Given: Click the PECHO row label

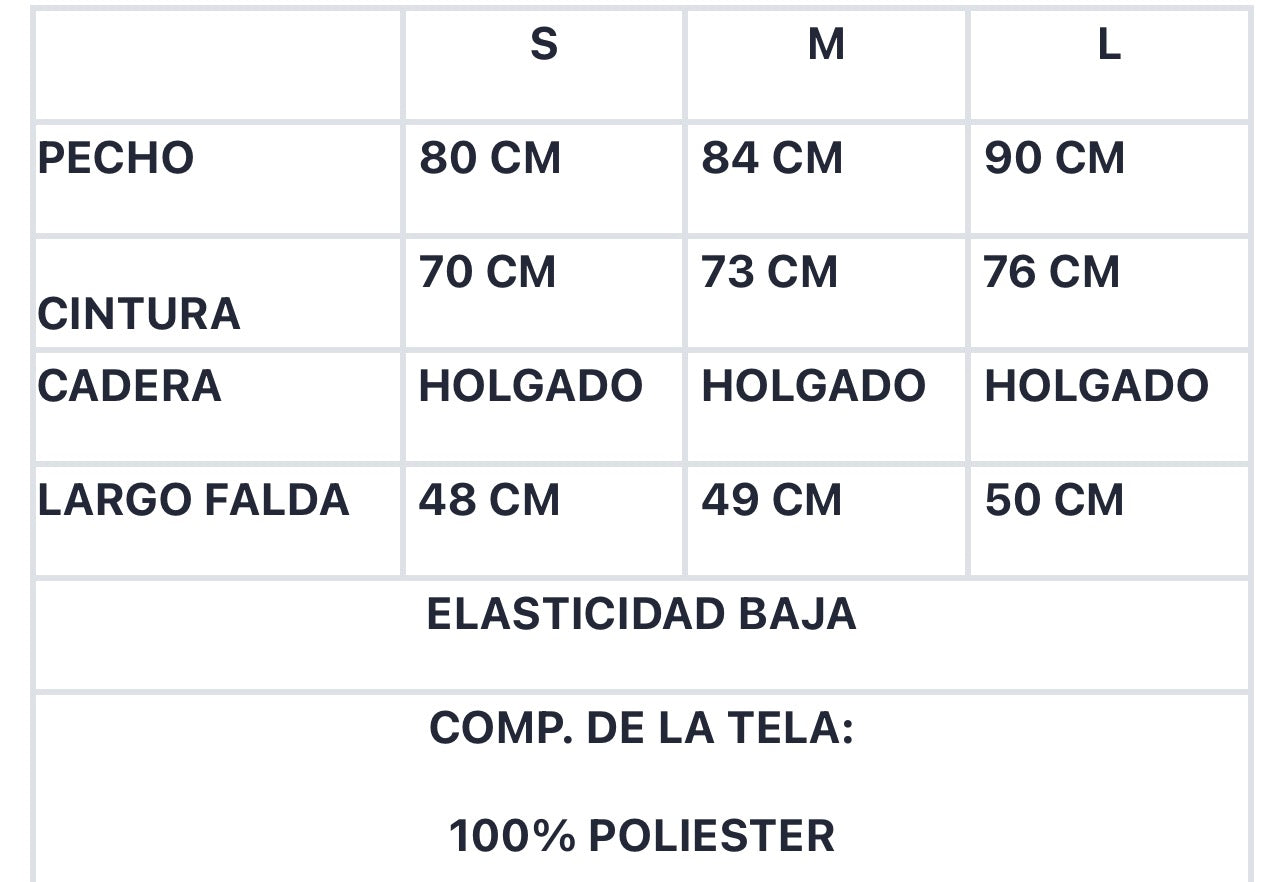Looking at the screenshot, I should (116, 158).
